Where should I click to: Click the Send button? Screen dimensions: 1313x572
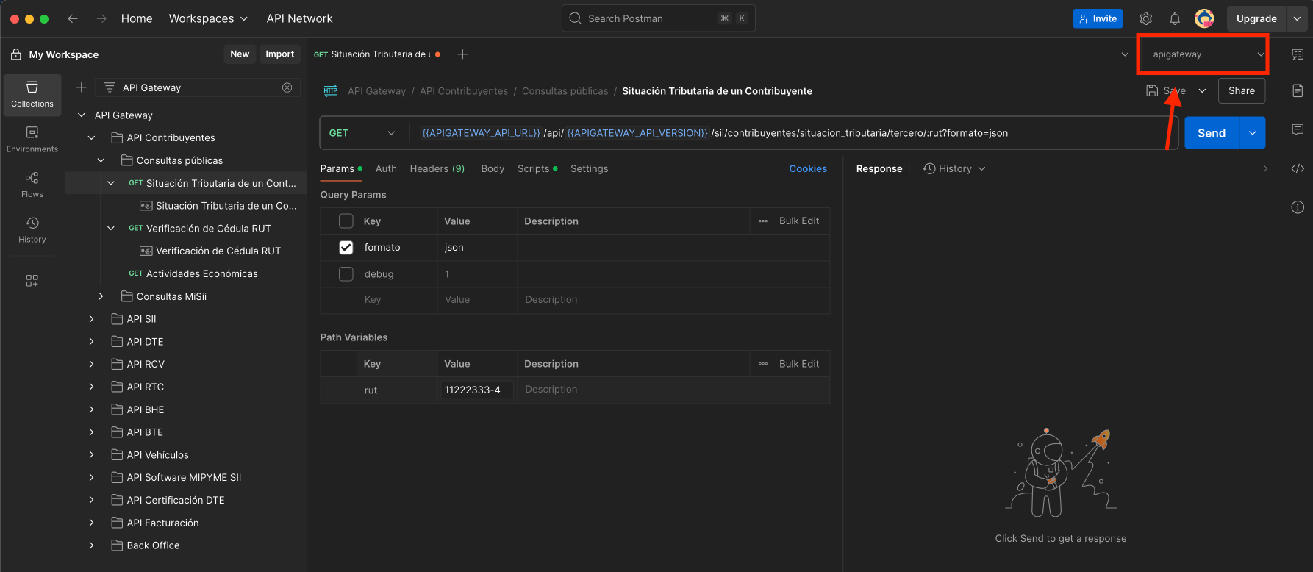point(1211,133)
